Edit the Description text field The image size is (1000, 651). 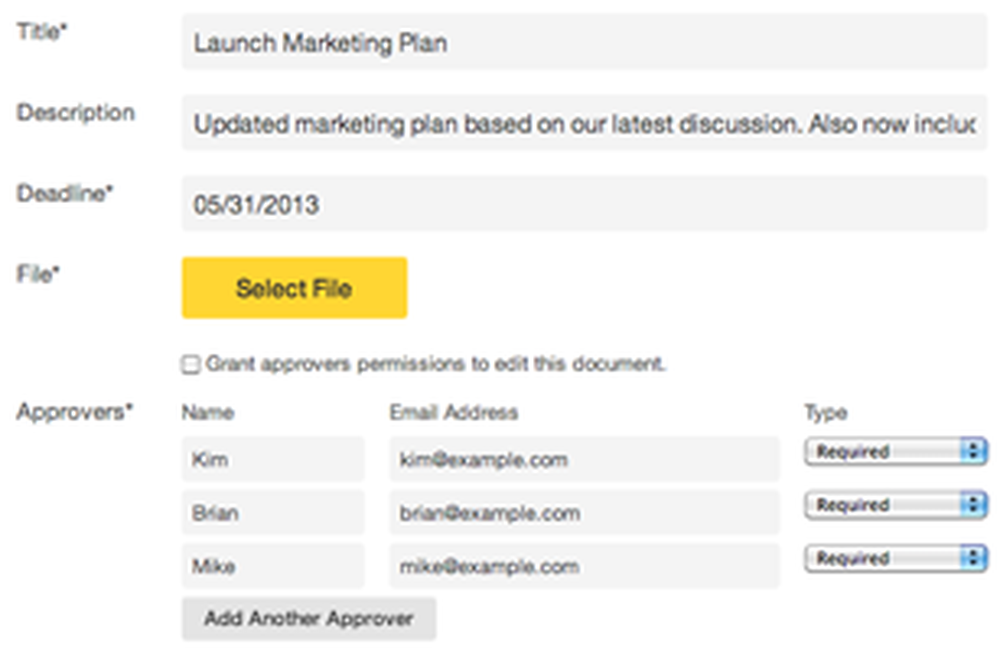(x=584, y=123)
